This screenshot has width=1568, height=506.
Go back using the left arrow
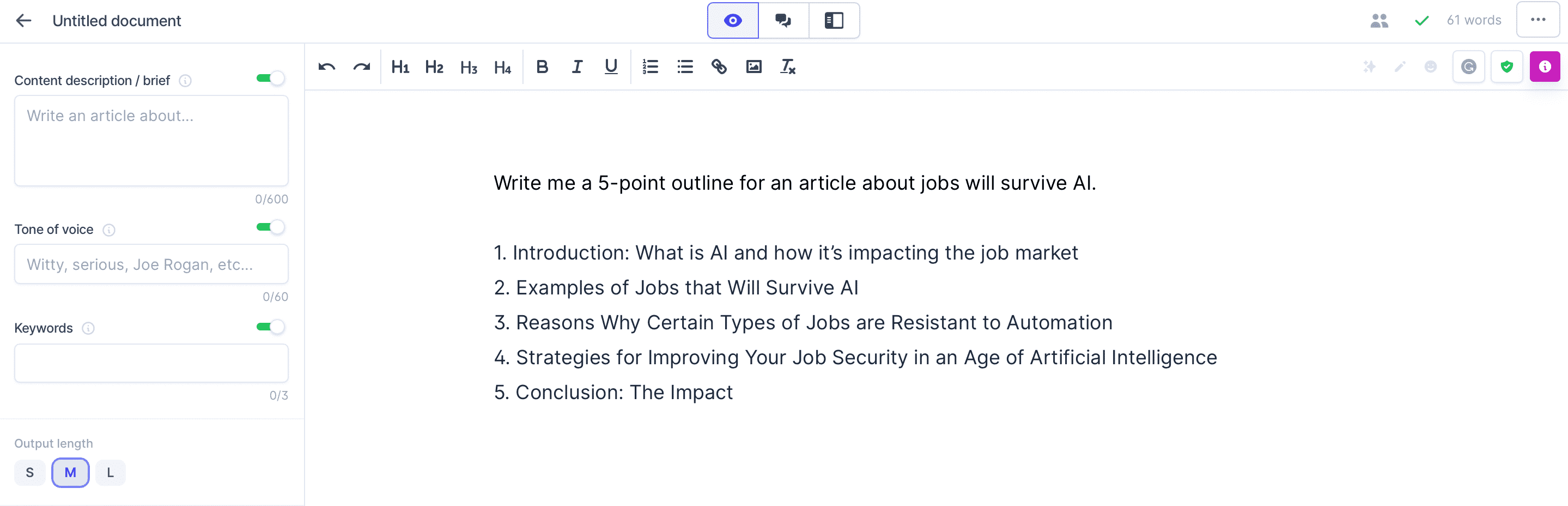tap(24, 21)
